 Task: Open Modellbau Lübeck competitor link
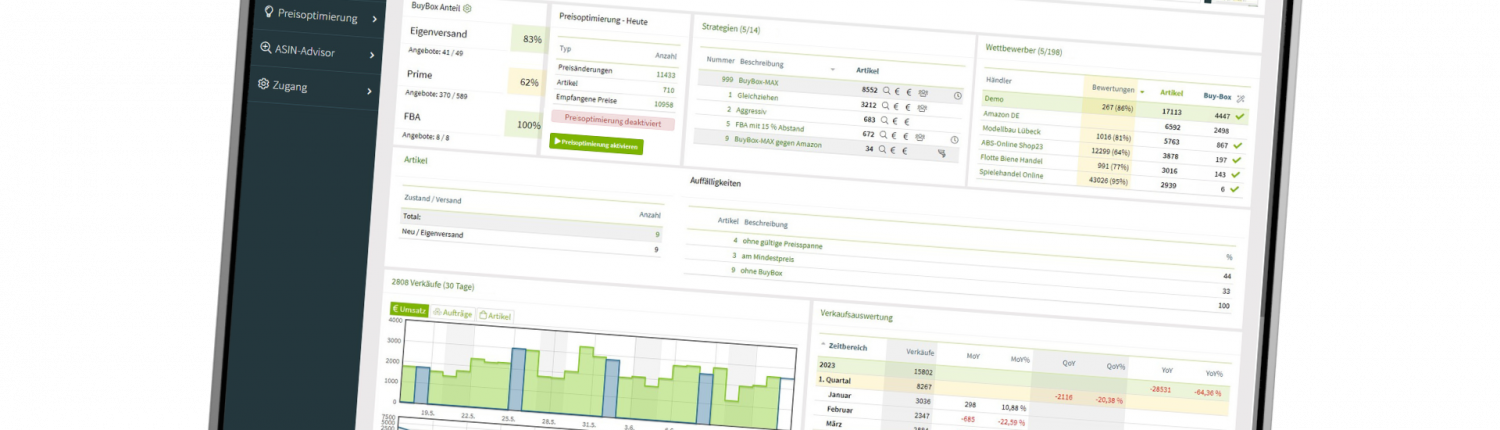pyautogui.click(x=1011, y=129)
